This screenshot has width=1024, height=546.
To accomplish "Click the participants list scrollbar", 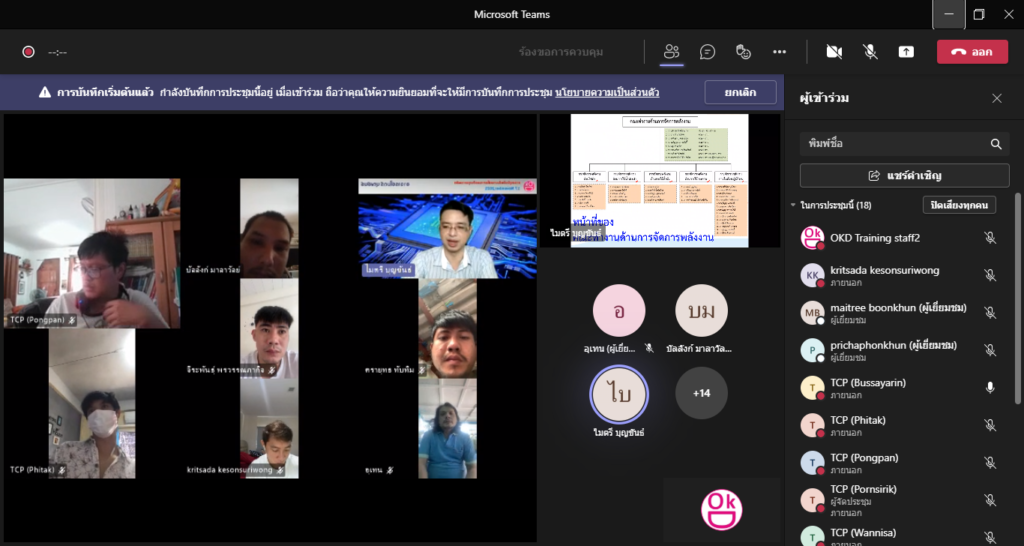I will point(1017,299).
